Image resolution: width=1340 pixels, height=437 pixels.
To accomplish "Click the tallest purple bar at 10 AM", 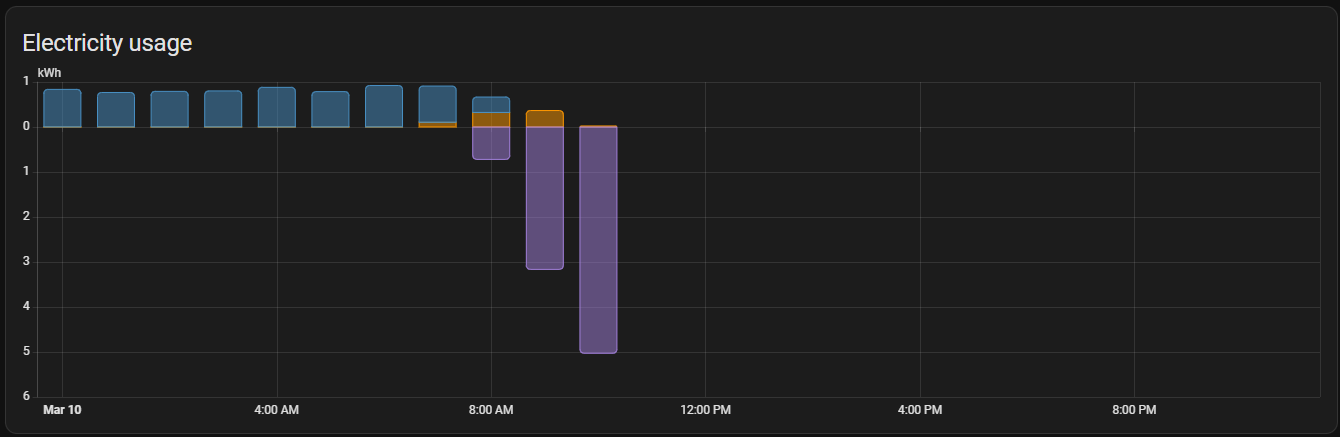I will (598, 240).
